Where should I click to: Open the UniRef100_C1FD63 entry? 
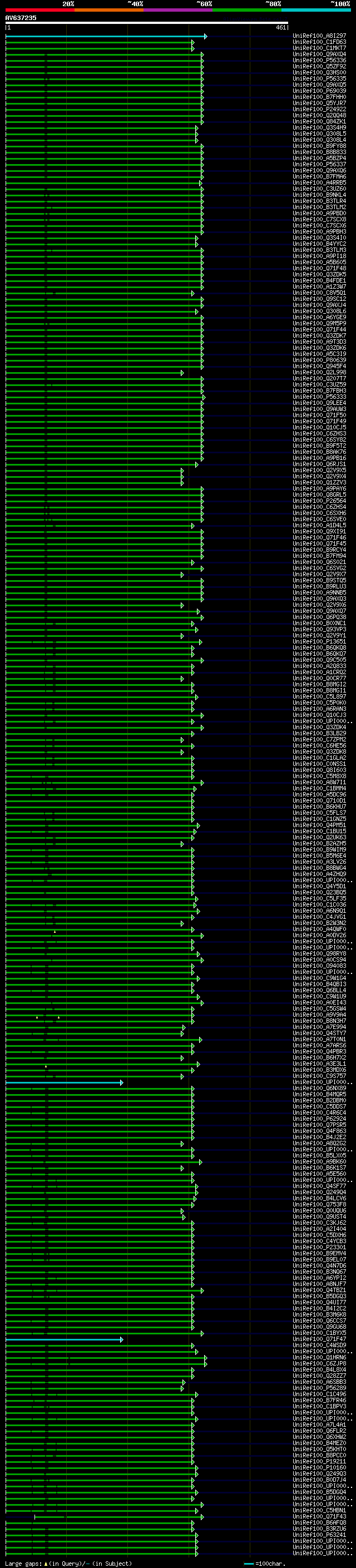(319, 42)
